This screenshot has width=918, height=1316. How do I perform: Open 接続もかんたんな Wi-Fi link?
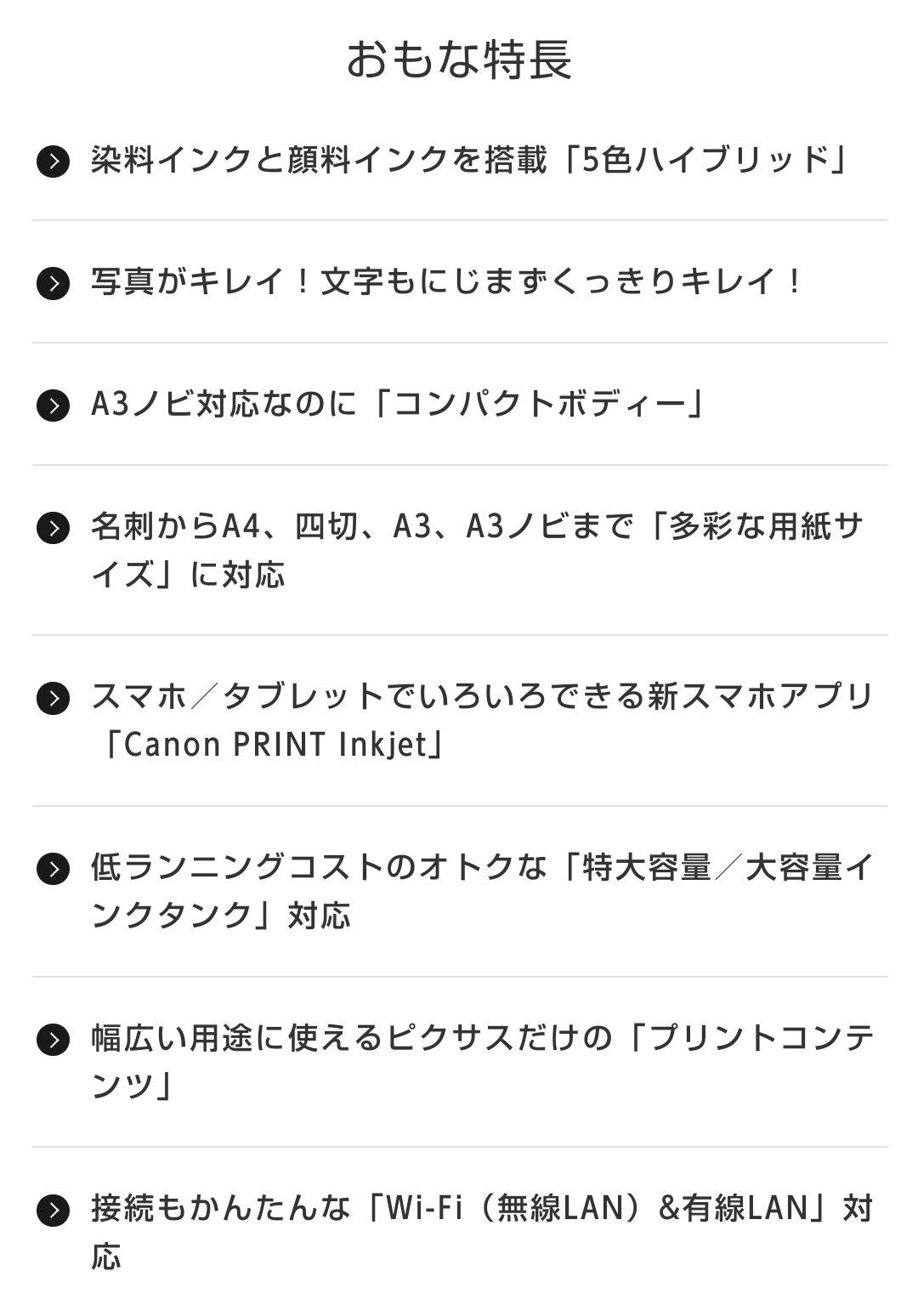click(x=481, y=1209)
